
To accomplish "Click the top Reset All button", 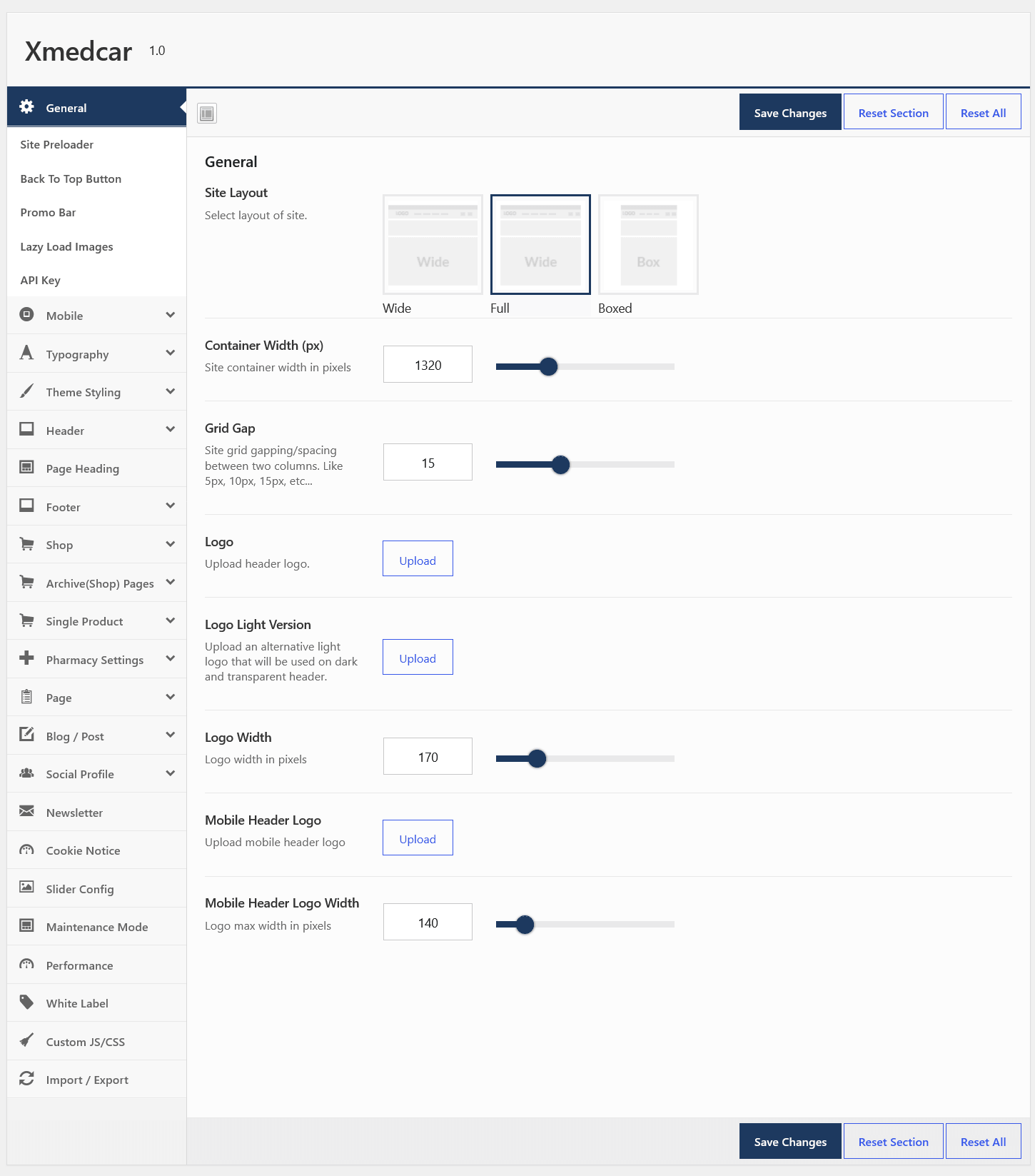I will tap(983, 112).
